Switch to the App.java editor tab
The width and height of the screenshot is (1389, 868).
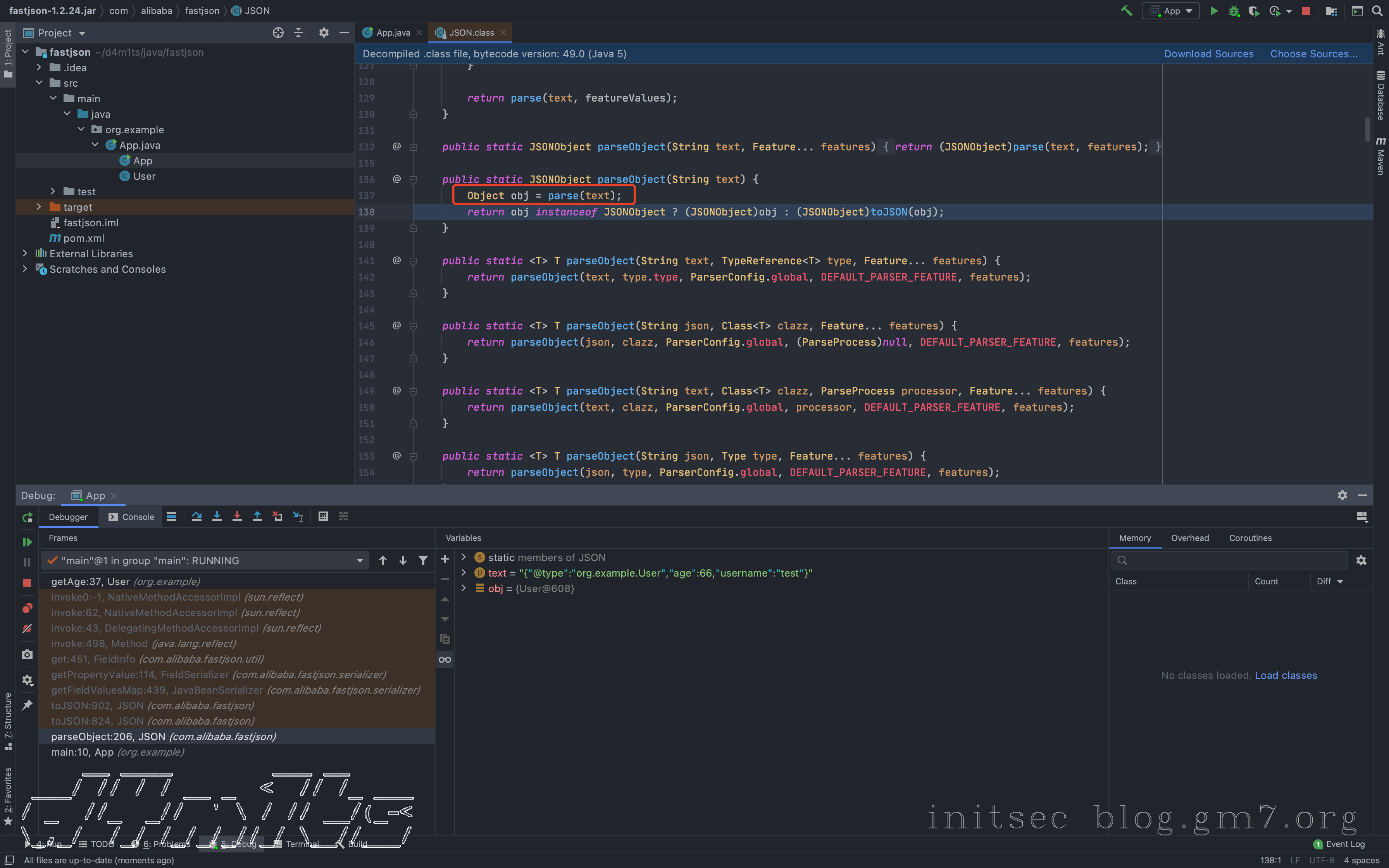[x=393, y=33]
